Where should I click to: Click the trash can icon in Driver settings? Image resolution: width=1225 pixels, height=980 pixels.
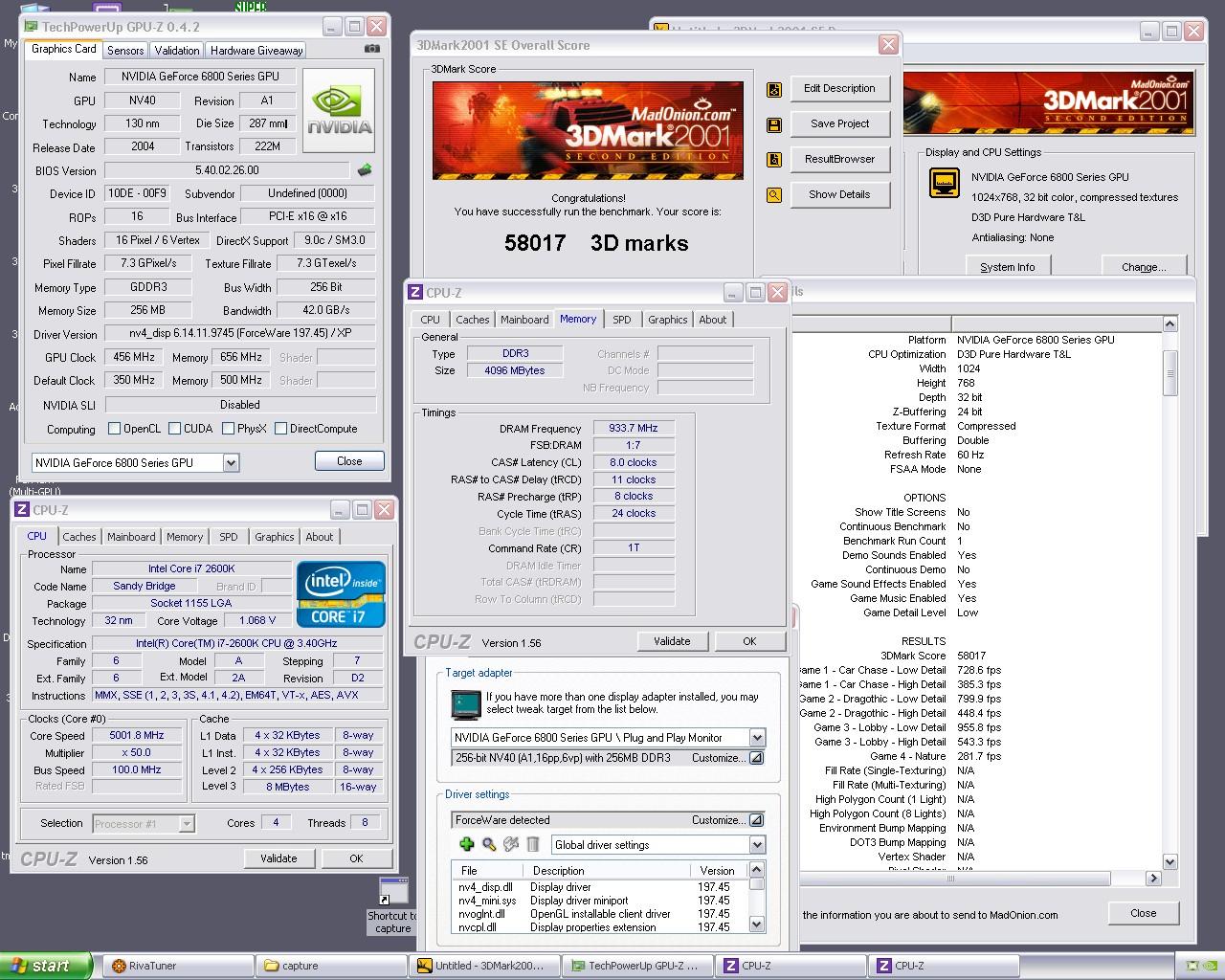[533, 844]
